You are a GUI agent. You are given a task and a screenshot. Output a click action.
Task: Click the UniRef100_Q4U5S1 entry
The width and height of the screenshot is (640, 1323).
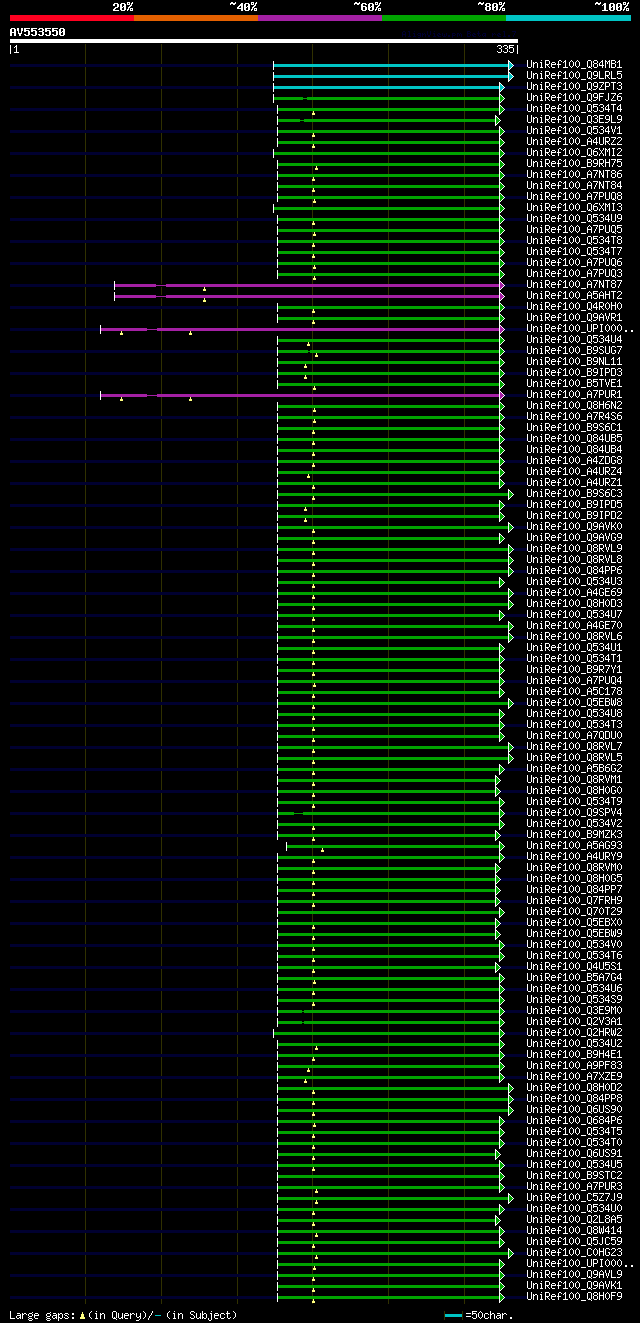click(x=574, y=967)
